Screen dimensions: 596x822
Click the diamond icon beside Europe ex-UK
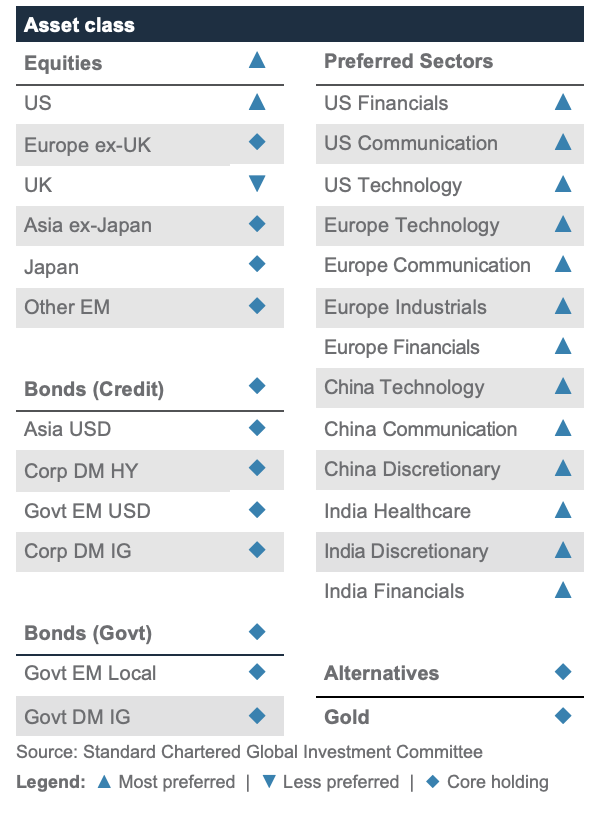coord(257,142)
